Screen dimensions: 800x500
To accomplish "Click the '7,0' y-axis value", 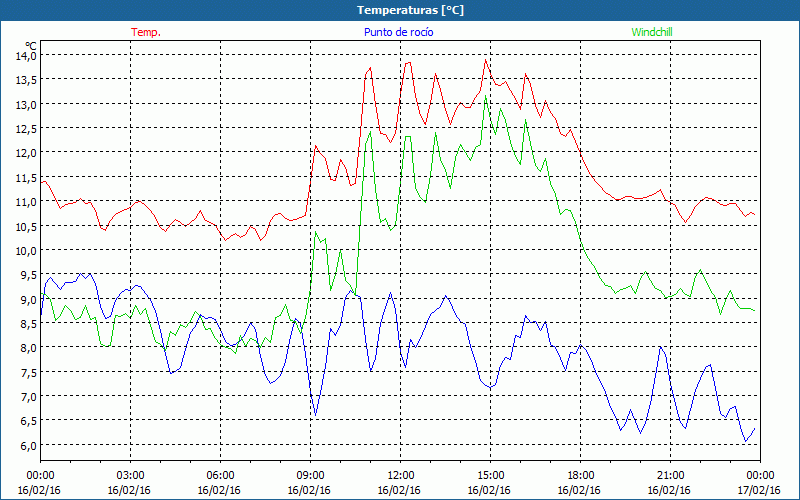I will (x=29, y=396).
